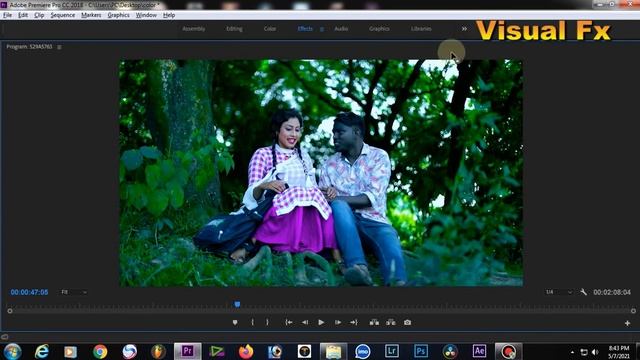640x360 pixels.
Task: Select the Effects workspace tab
Action: pos(305,29)
